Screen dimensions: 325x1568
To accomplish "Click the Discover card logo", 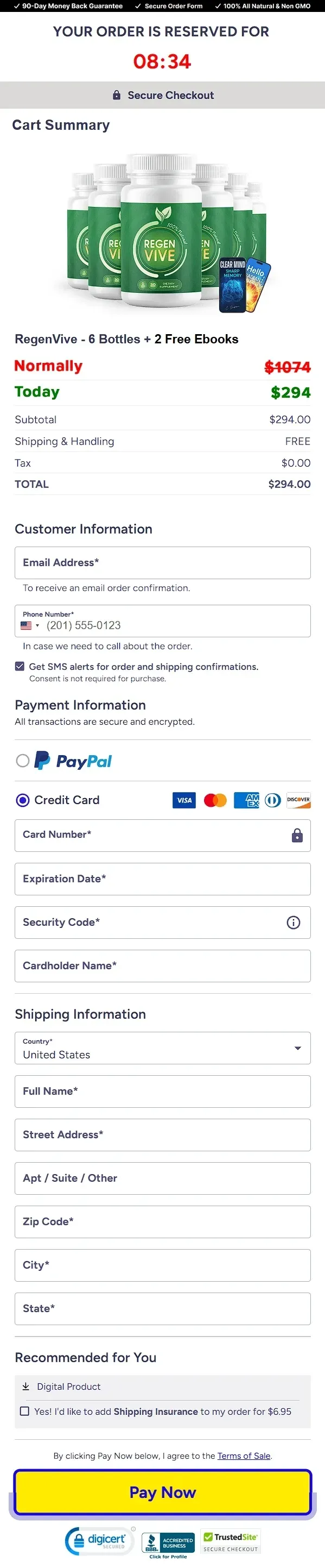I will coord(298,800).
